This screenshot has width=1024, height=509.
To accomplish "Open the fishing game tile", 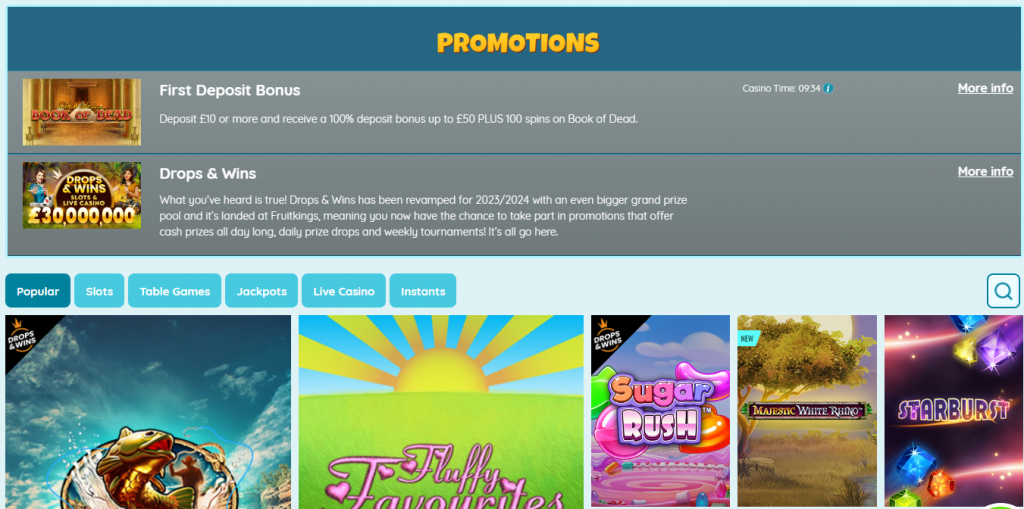I will (148, 412).
